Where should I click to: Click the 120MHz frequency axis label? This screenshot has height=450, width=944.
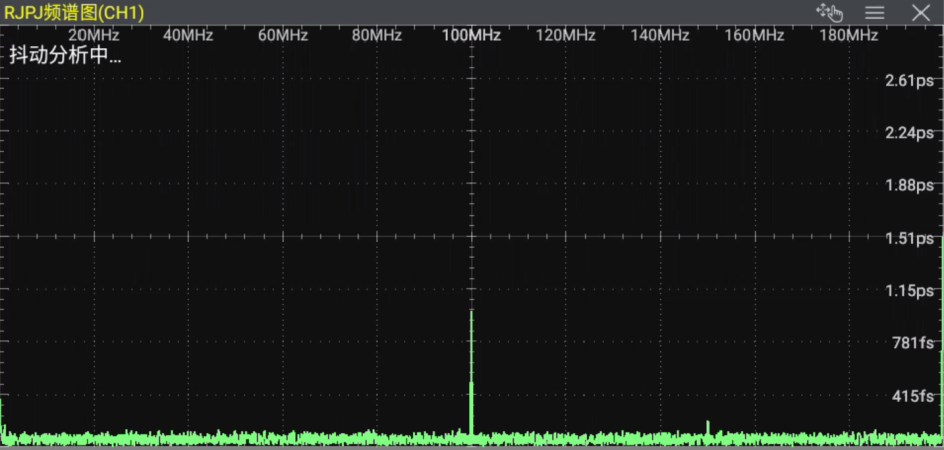(x=565, y=36)
